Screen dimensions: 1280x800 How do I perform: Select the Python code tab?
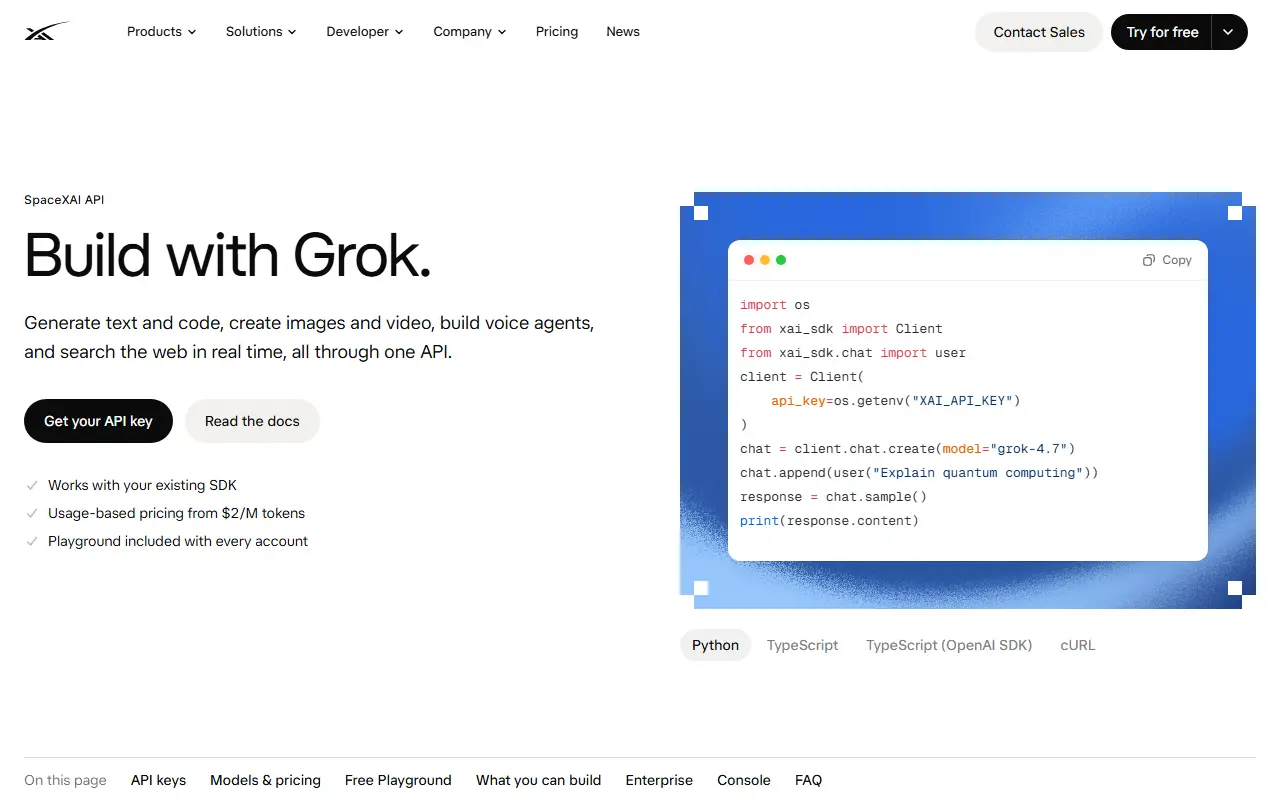(x=715, y=645)
